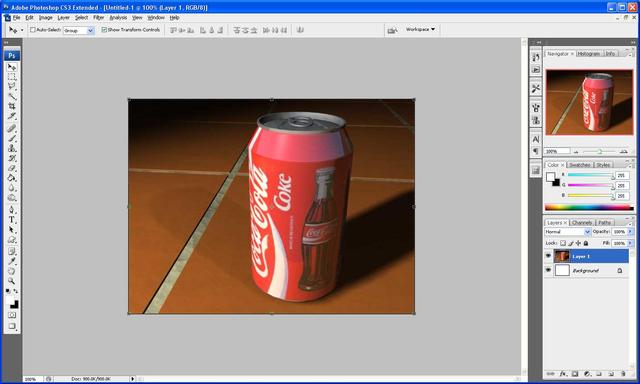This screenshot has height=384, width=640.
Task: Uncheck Show Transform Controls
Action: (104, 30)
